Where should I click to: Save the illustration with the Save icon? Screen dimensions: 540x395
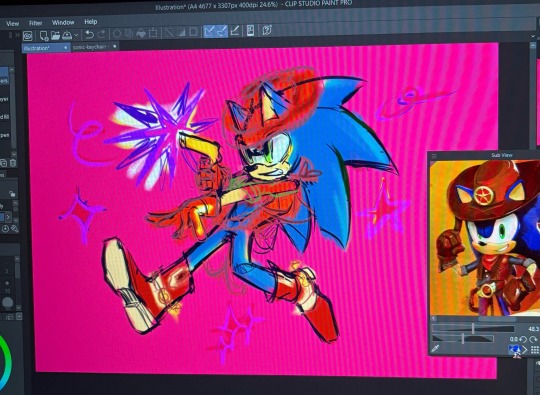[x=67, y=35]
